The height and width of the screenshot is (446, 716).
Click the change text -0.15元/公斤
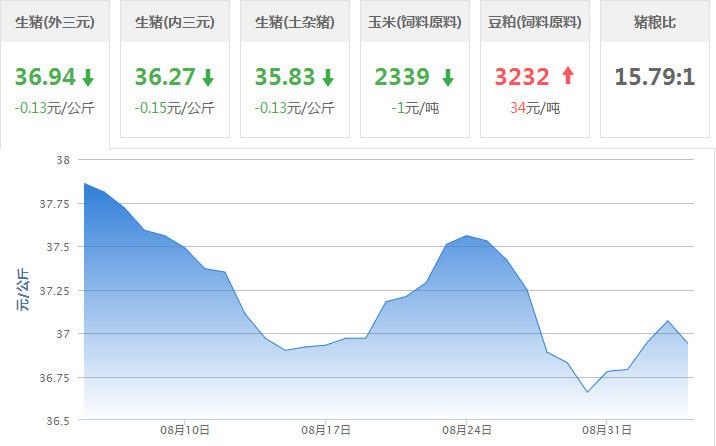coord(174,108)
